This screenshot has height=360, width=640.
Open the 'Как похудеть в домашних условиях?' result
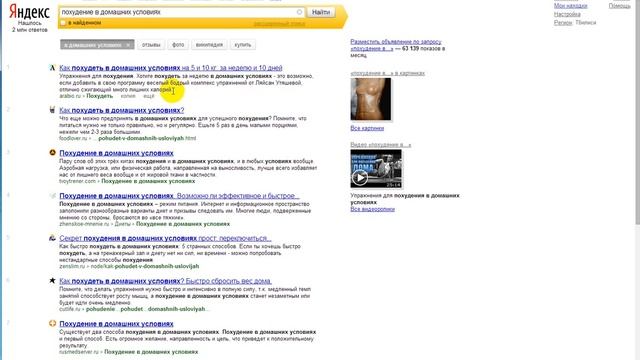pos(122,110)
